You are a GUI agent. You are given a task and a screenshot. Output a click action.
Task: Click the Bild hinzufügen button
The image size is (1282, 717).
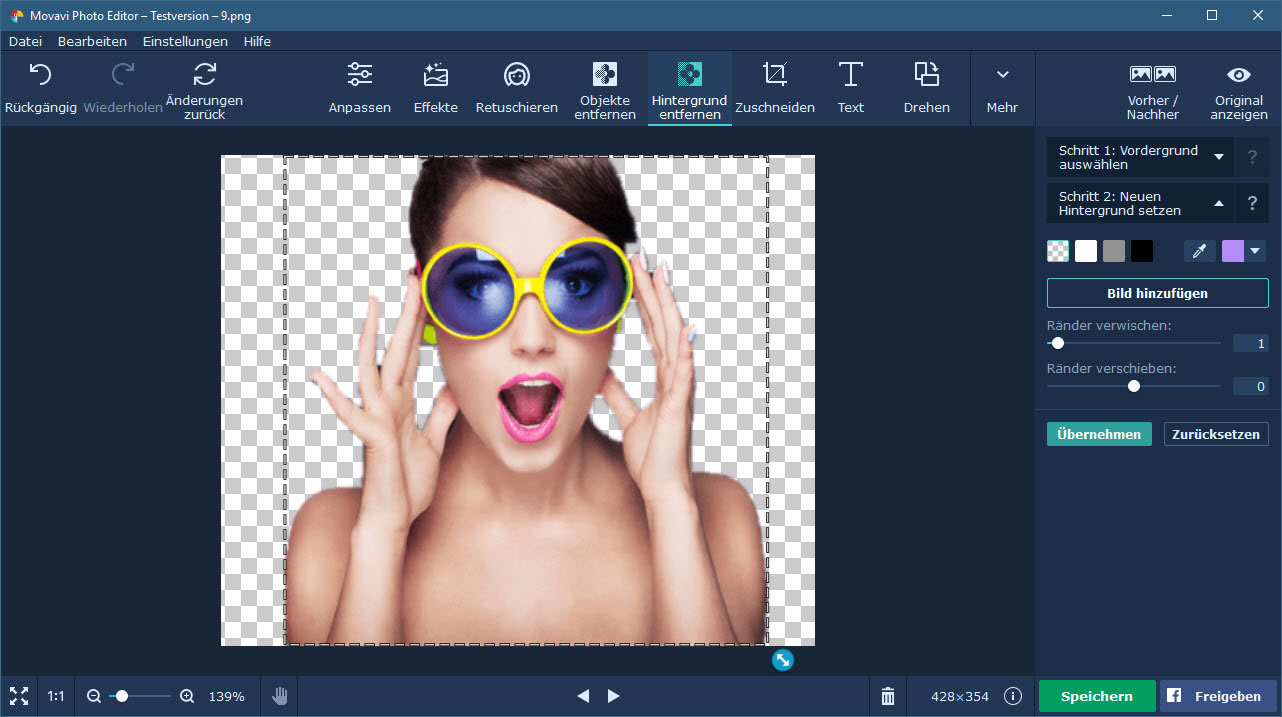[1157, 293]
